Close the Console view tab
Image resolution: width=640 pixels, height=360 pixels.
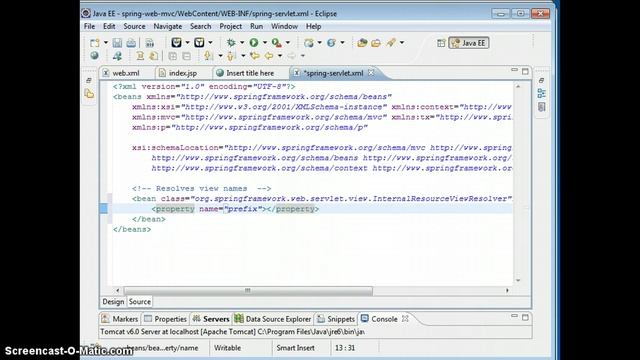[x=405, y=318]
